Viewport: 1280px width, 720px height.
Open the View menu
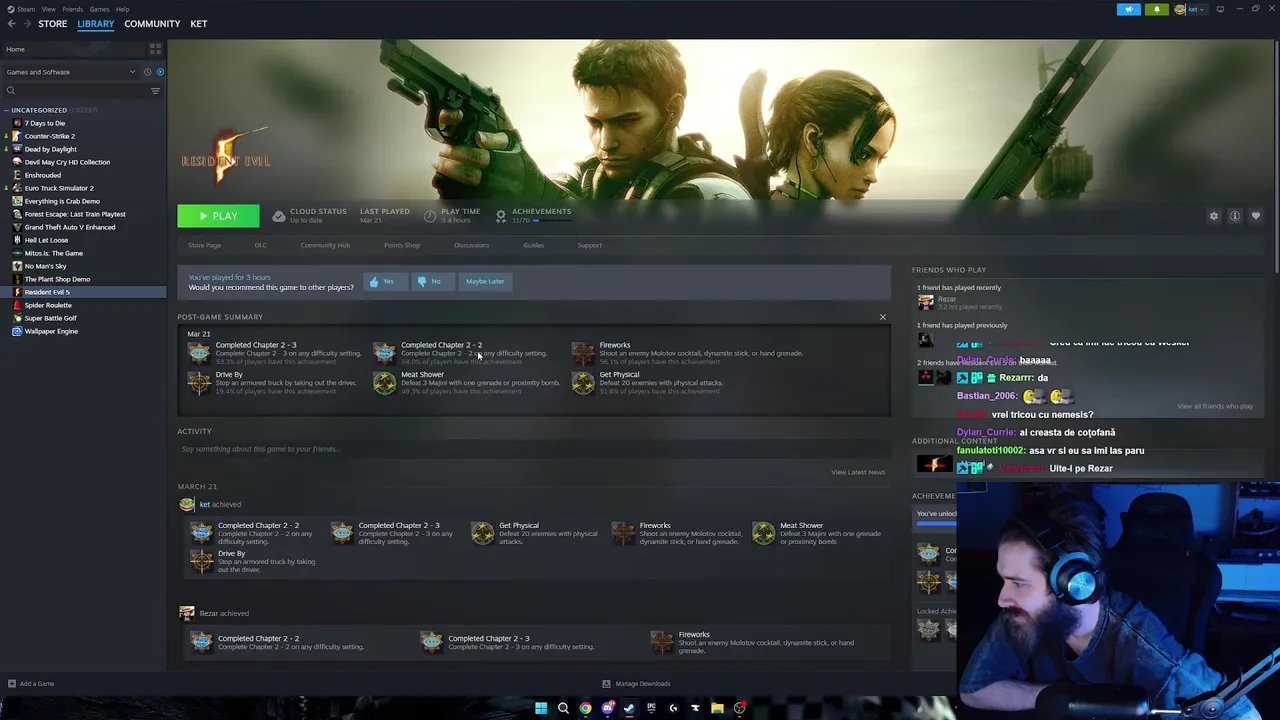[x=48, y=9]
